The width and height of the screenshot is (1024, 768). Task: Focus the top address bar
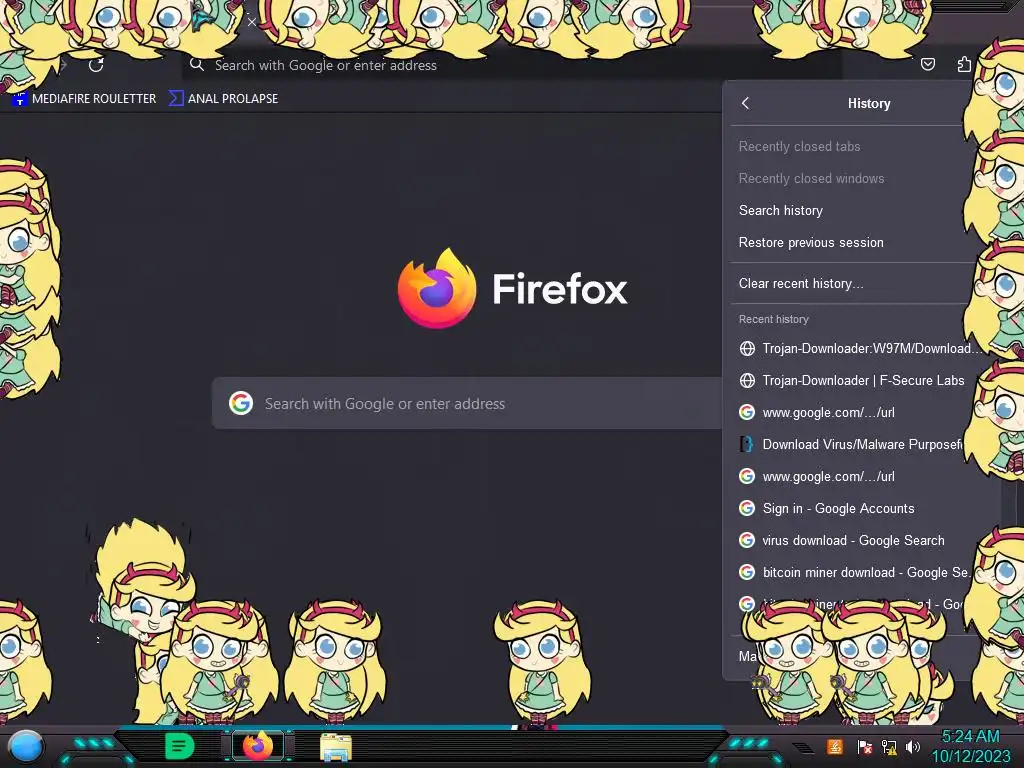point(511,65)
